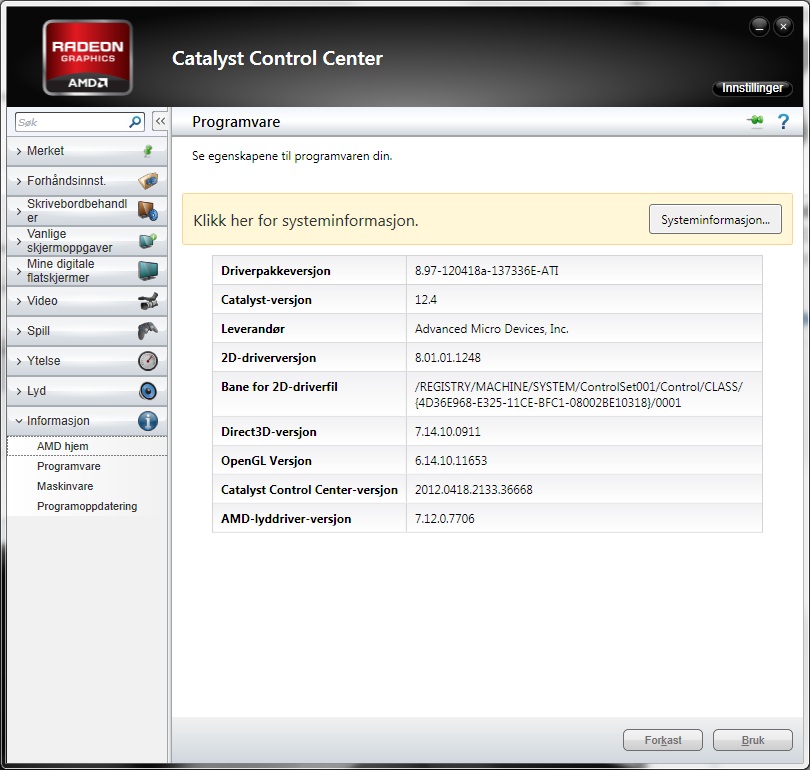This screenshot has height=770, width=810.
Task: Open the Innstillinger menu
Action: point(752,88)
